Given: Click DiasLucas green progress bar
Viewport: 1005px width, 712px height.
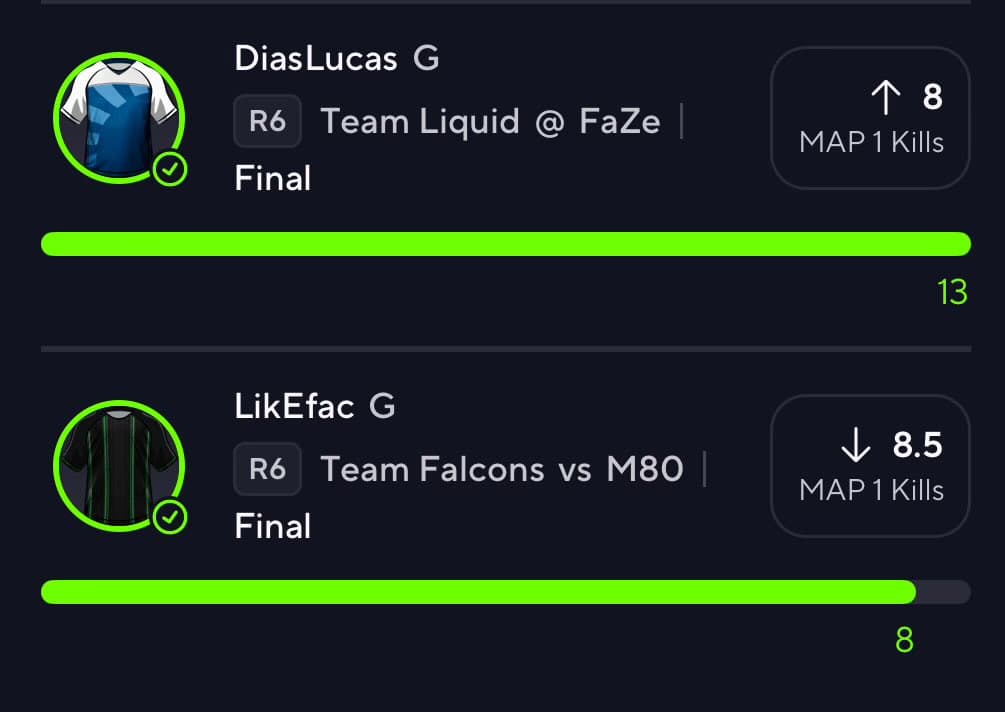Looking at the screenshot, I should 505,243.
